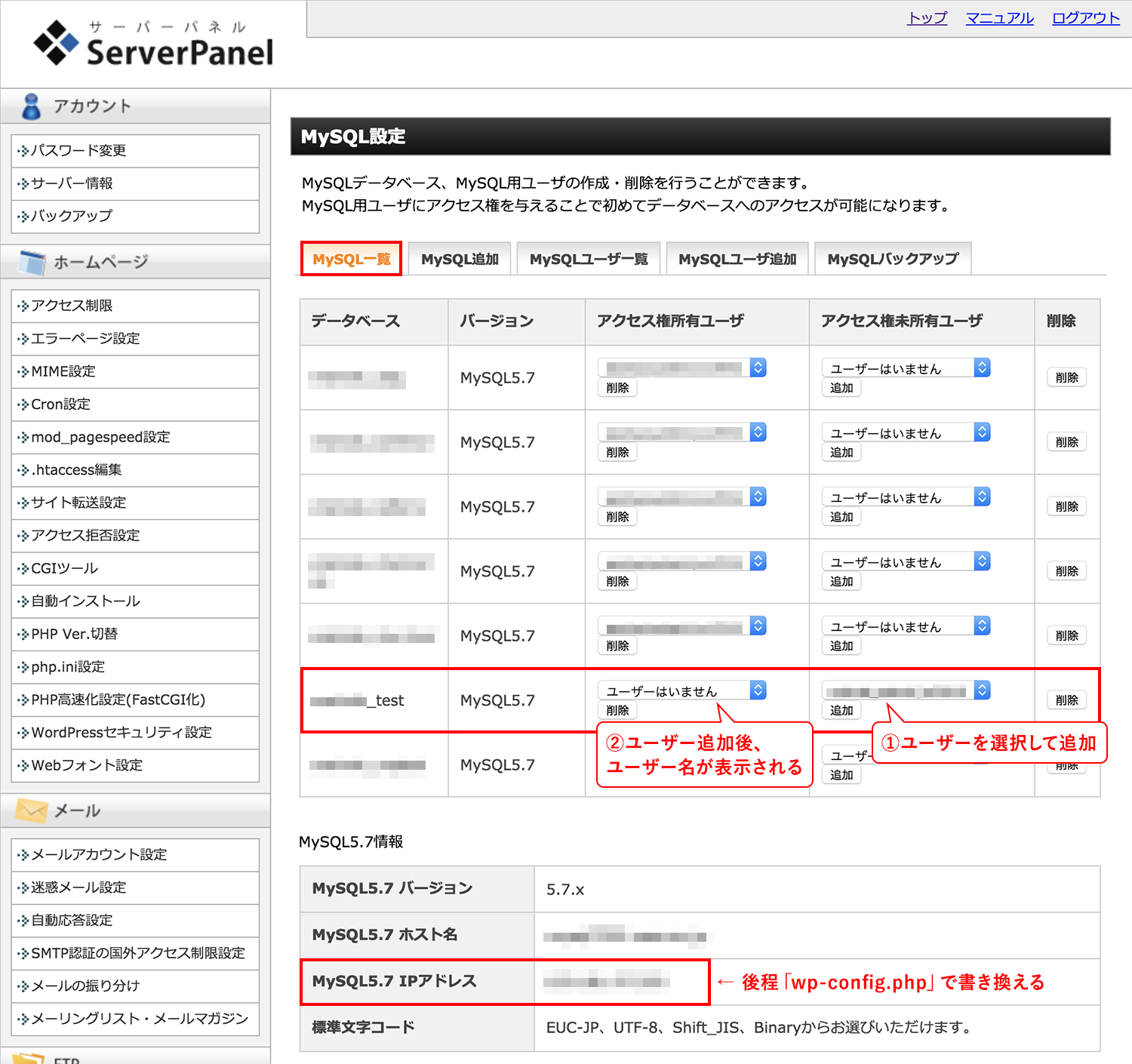1132x1064 pixels.
Task: Switch to the MySQL一覧 tab
Action: click(351, 259)
